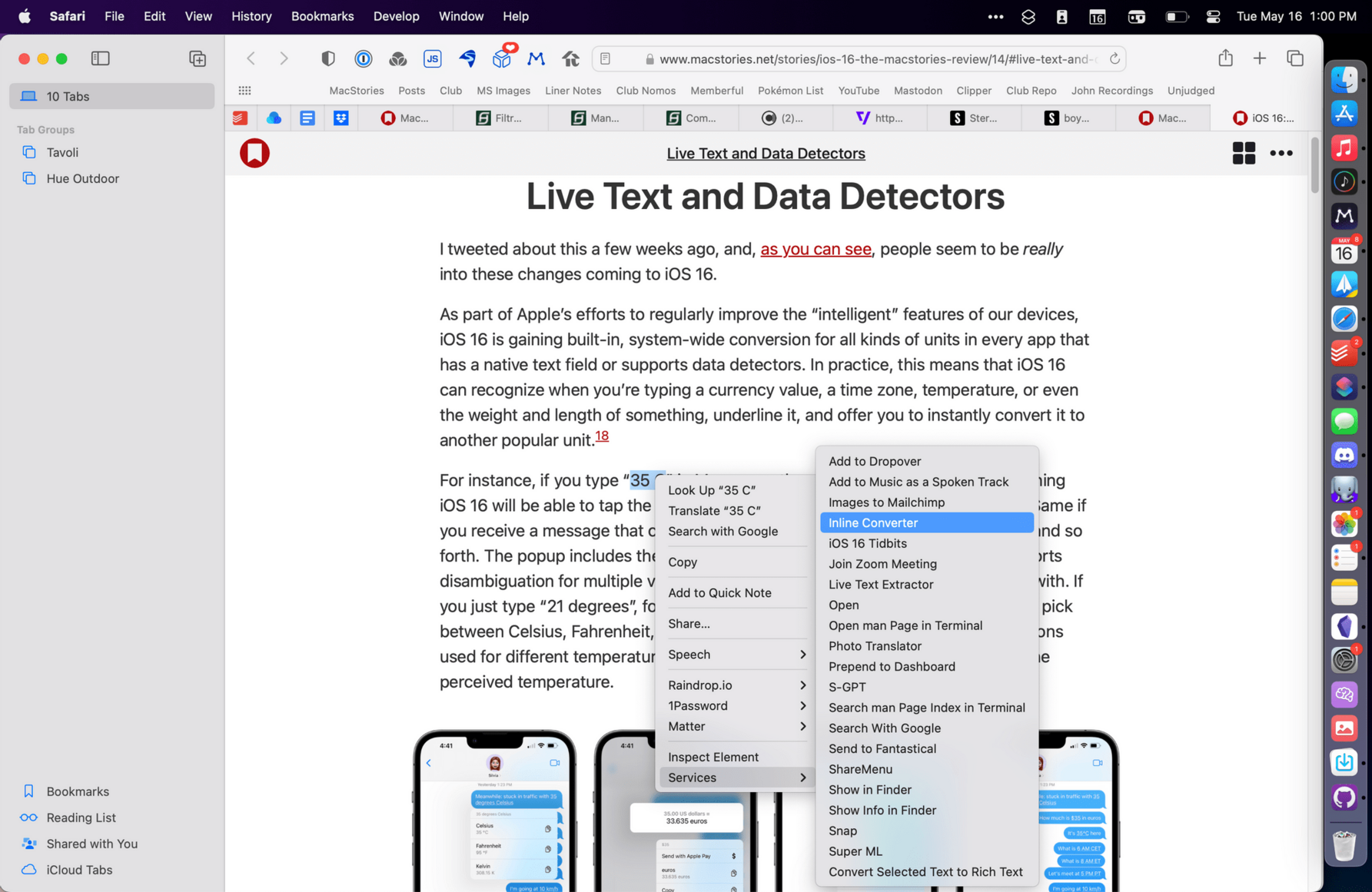Click the privacy shield icon

pyautogui.click(x=328, y=58)
